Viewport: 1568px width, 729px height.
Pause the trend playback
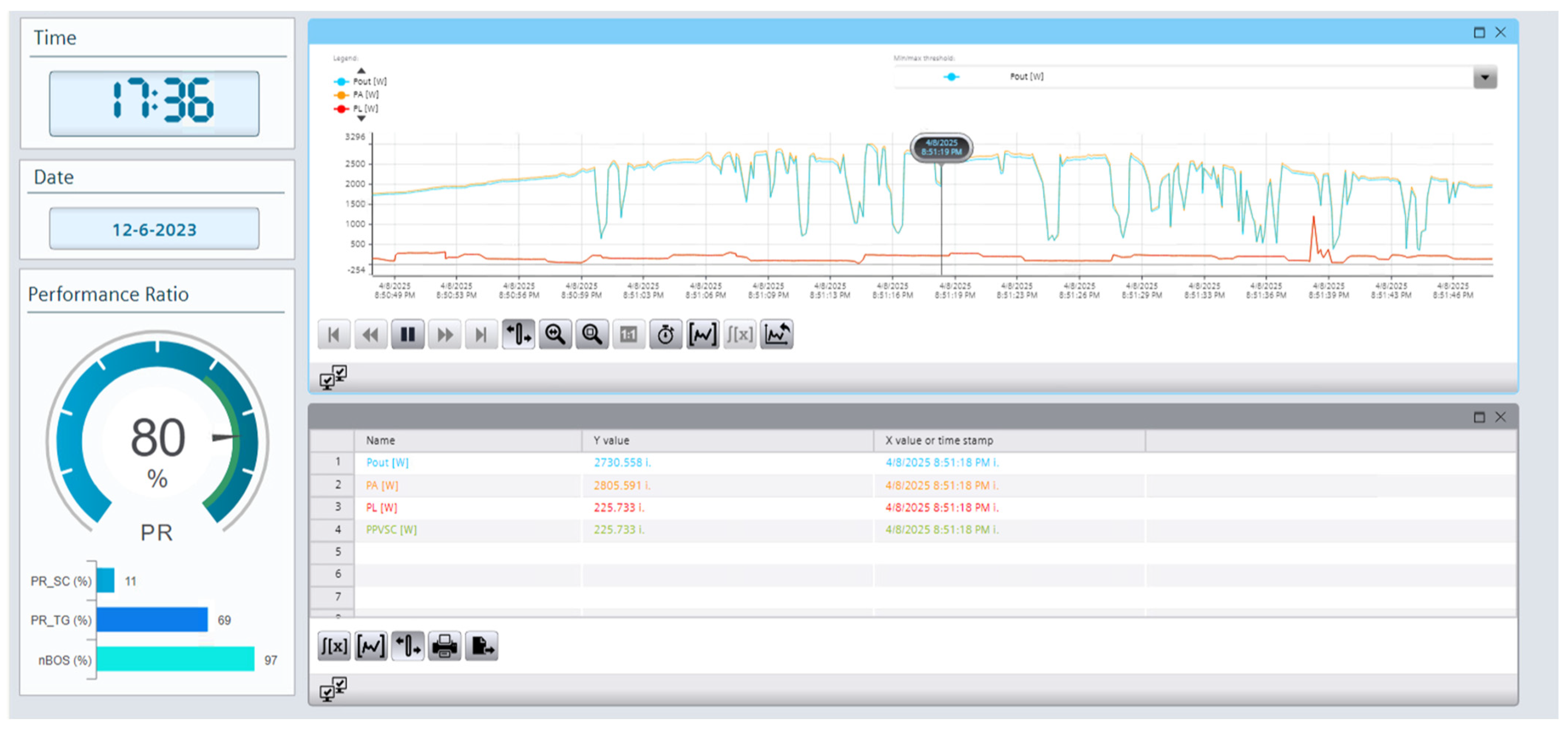(407, 334)
